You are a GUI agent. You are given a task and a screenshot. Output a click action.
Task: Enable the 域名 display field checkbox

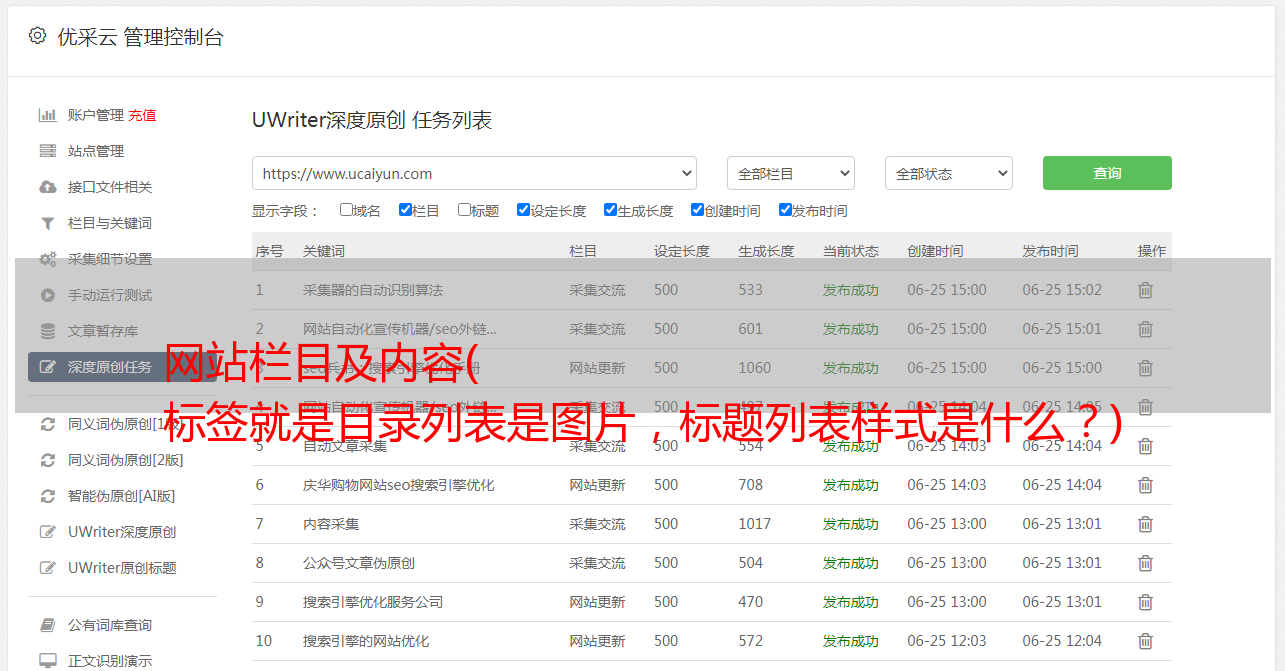[x=346, y=210]
